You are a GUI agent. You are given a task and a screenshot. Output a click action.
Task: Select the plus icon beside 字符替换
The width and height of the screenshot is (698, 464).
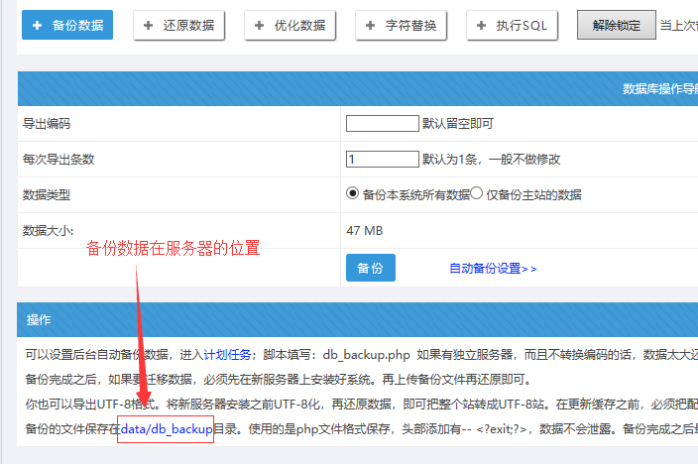tap(372, 25)
